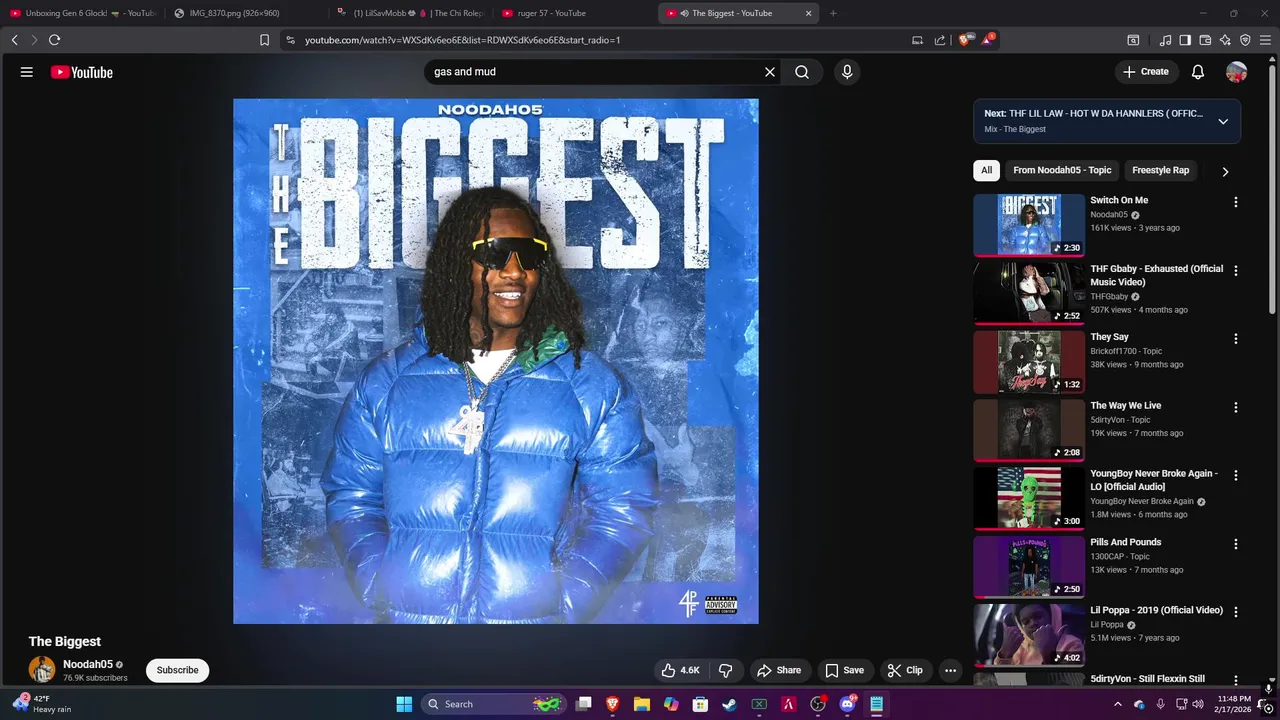Open options for Switch On Me video
The height and width of the screenshot is (720, 1280).
coord(1236,202)
